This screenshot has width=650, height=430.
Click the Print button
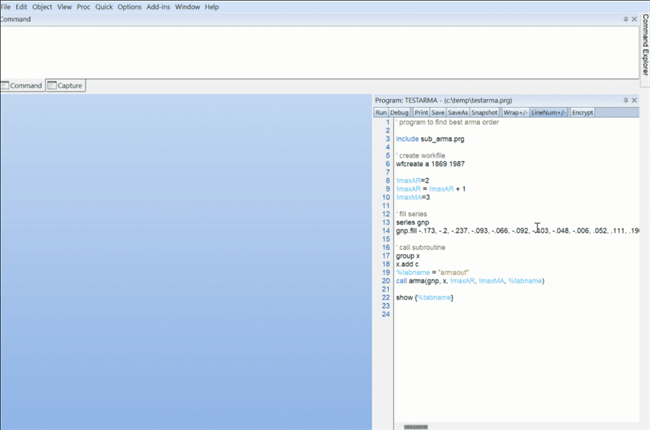423,113
